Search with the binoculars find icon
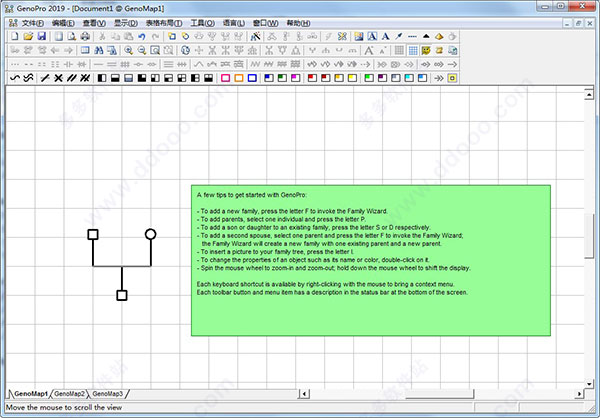This screenshot has height=418, width=600. [98, 50]
